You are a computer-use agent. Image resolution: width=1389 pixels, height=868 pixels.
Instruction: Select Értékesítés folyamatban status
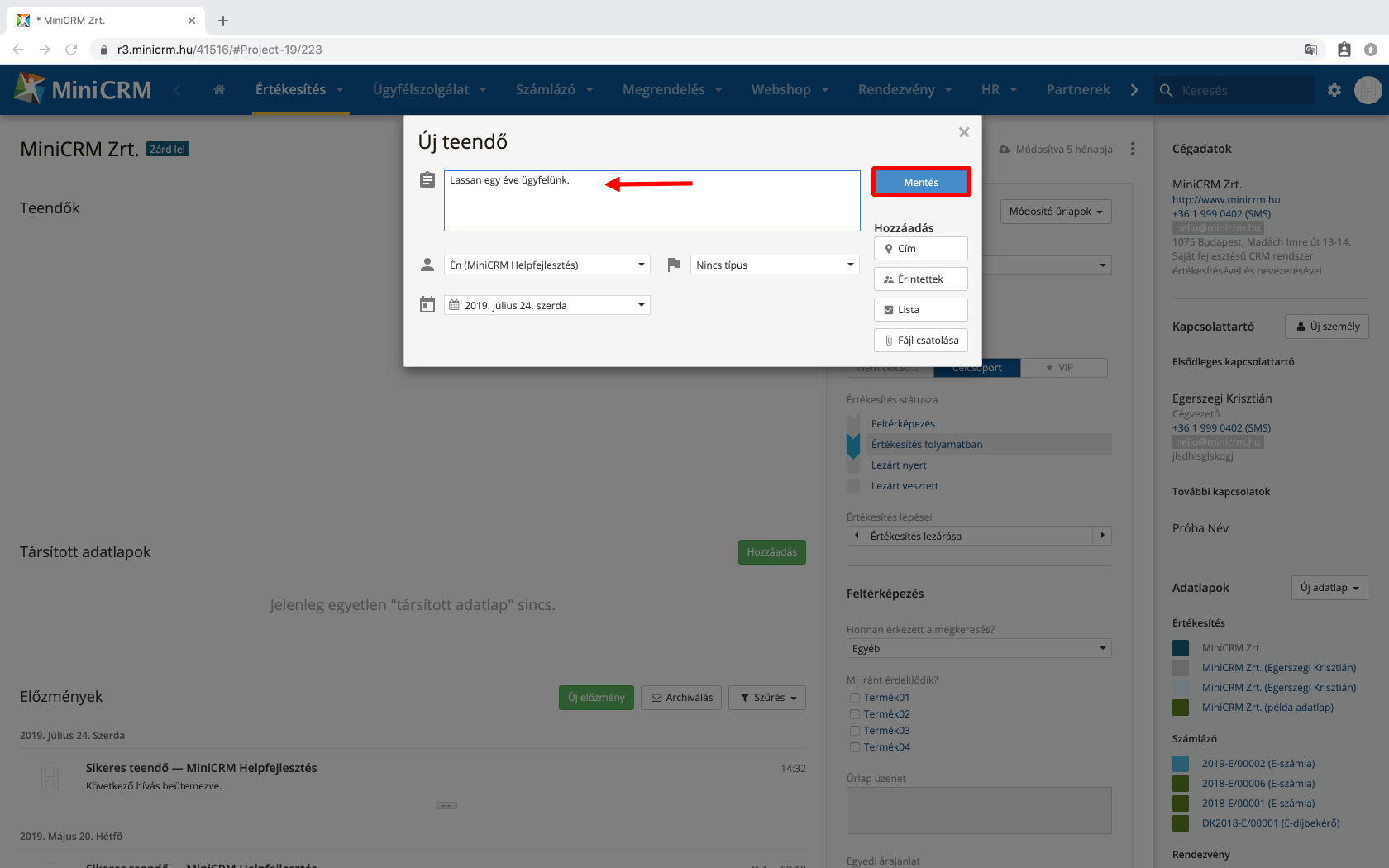click(x=927, y=445)
